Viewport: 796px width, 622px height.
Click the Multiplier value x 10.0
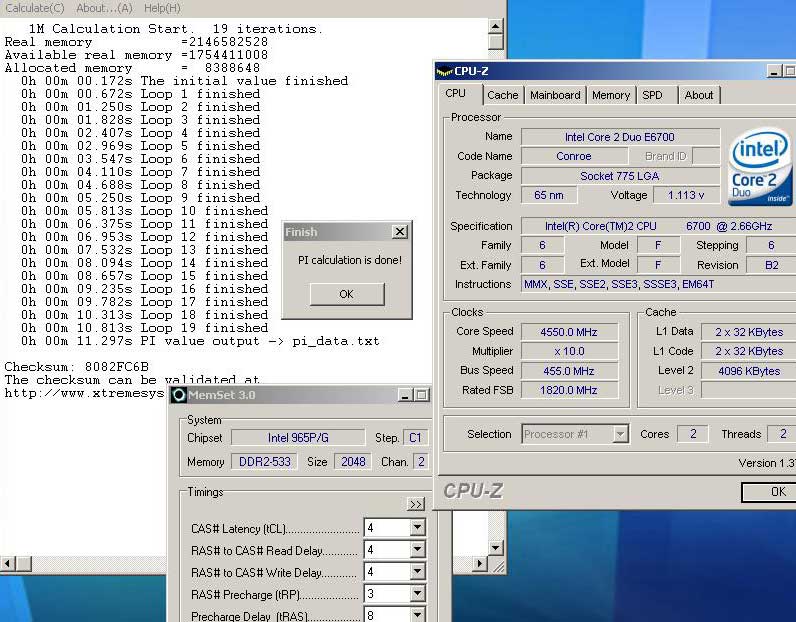(x=569, y=351)
